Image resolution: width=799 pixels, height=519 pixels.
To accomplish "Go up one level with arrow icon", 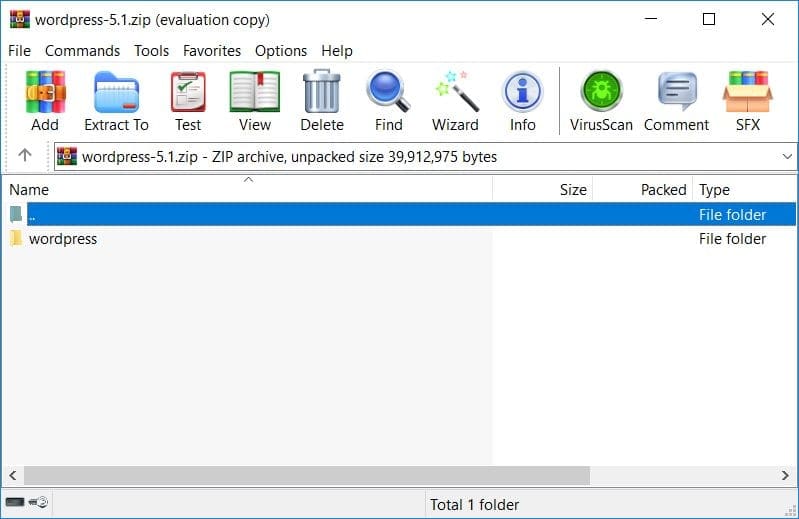I will point(24,155).
